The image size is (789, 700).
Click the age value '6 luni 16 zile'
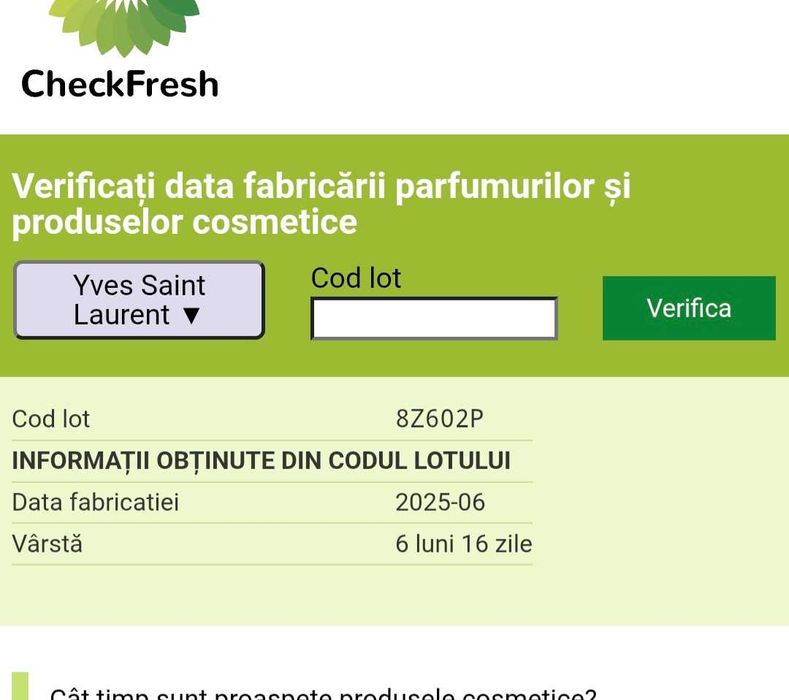463,544
